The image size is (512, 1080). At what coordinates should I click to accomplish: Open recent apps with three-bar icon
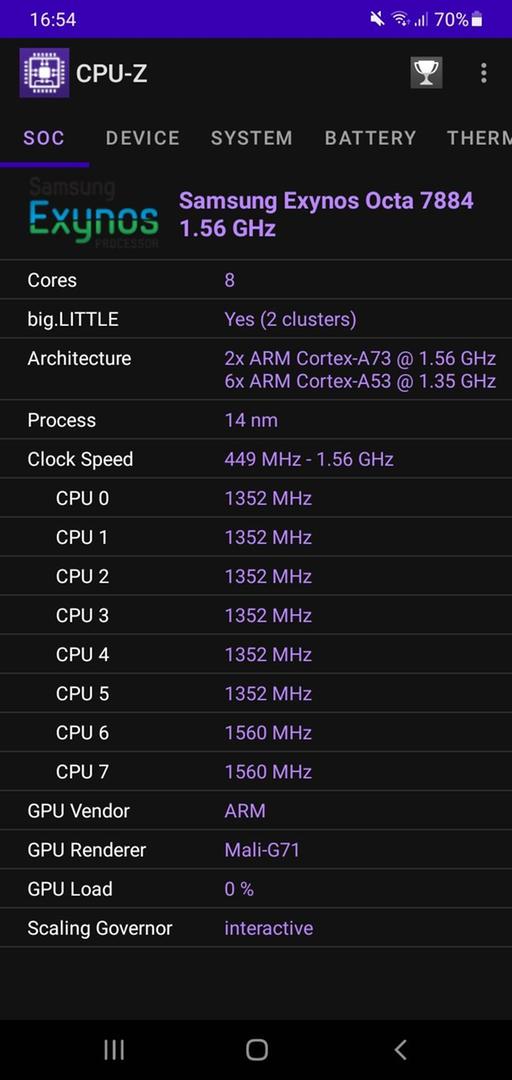click(x=114, y=1050)
